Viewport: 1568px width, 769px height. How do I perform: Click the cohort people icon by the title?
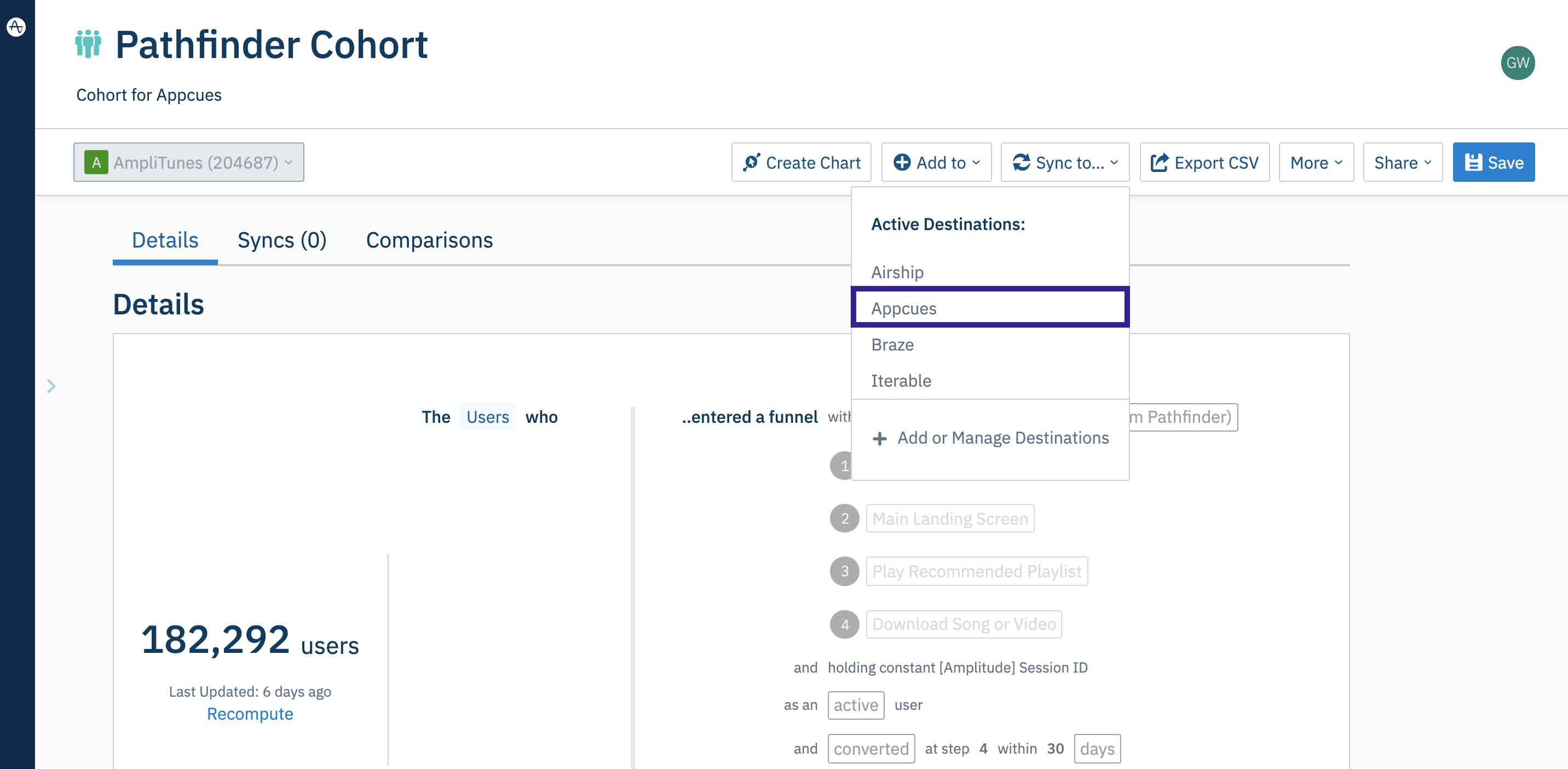point(88,44)
